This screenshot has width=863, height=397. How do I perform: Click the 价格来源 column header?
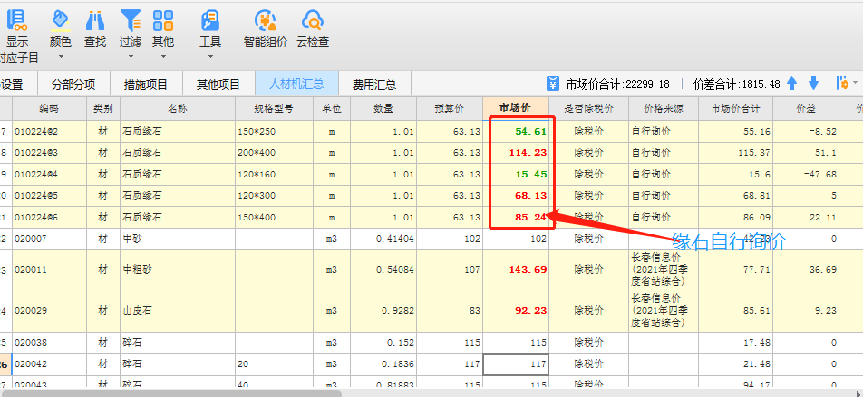pos(663,109)
